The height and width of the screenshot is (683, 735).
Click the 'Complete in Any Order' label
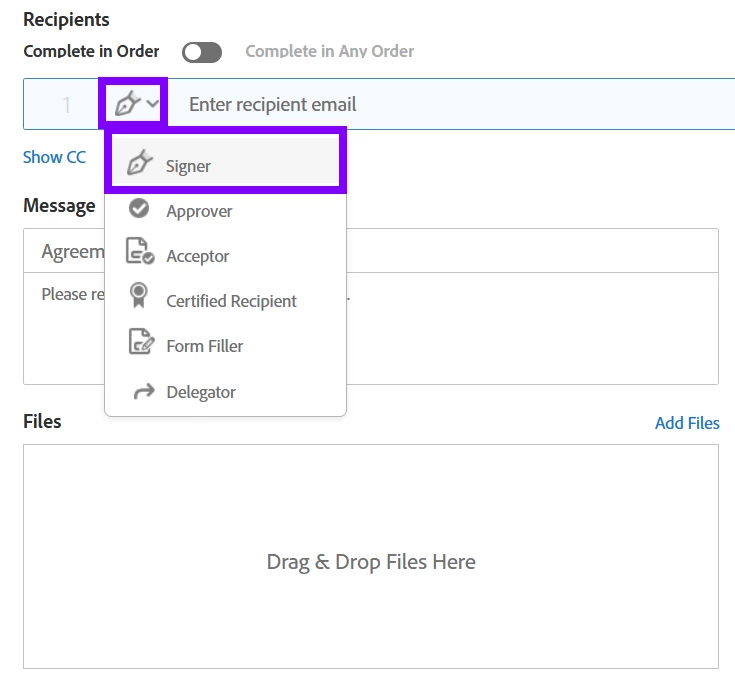(x=330, y=51)
